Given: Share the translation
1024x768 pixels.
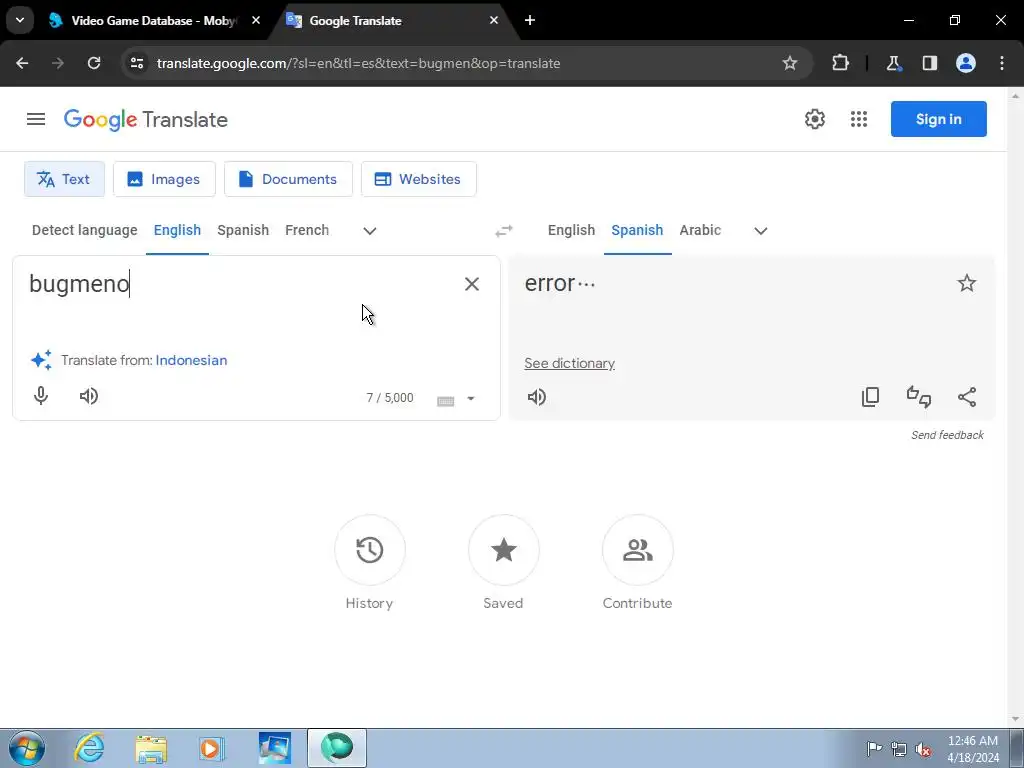Looking at the screenshot, I should (x=967, y=397).
